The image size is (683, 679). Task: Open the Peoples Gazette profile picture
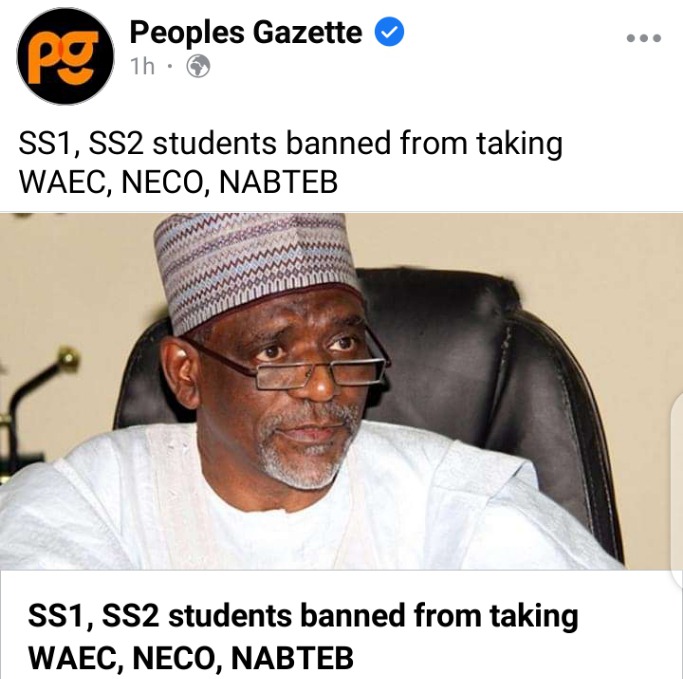[65, 56]
